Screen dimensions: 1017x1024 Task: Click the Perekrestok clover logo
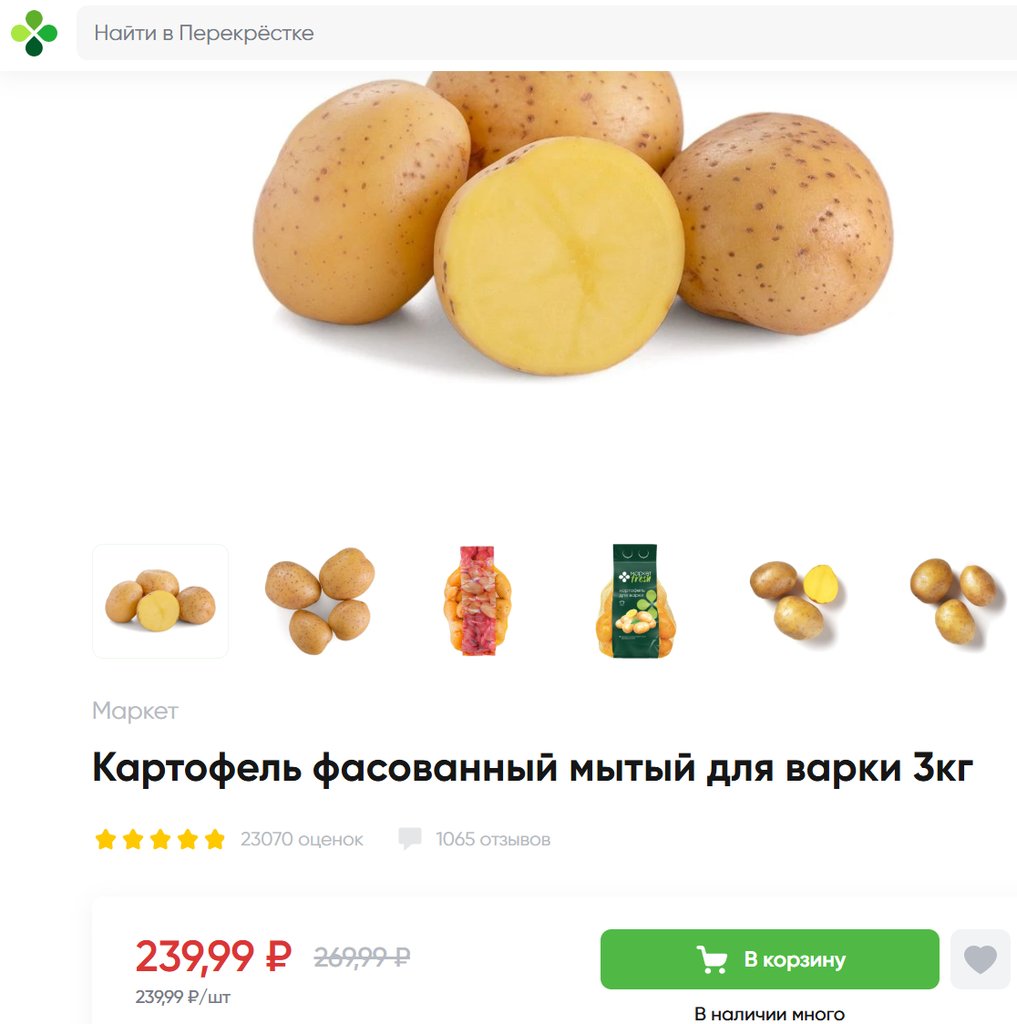35,33
